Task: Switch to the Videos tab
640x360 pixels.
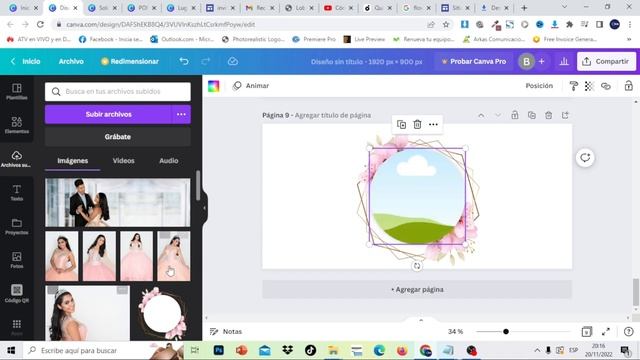Action: (x=123, y=161)
